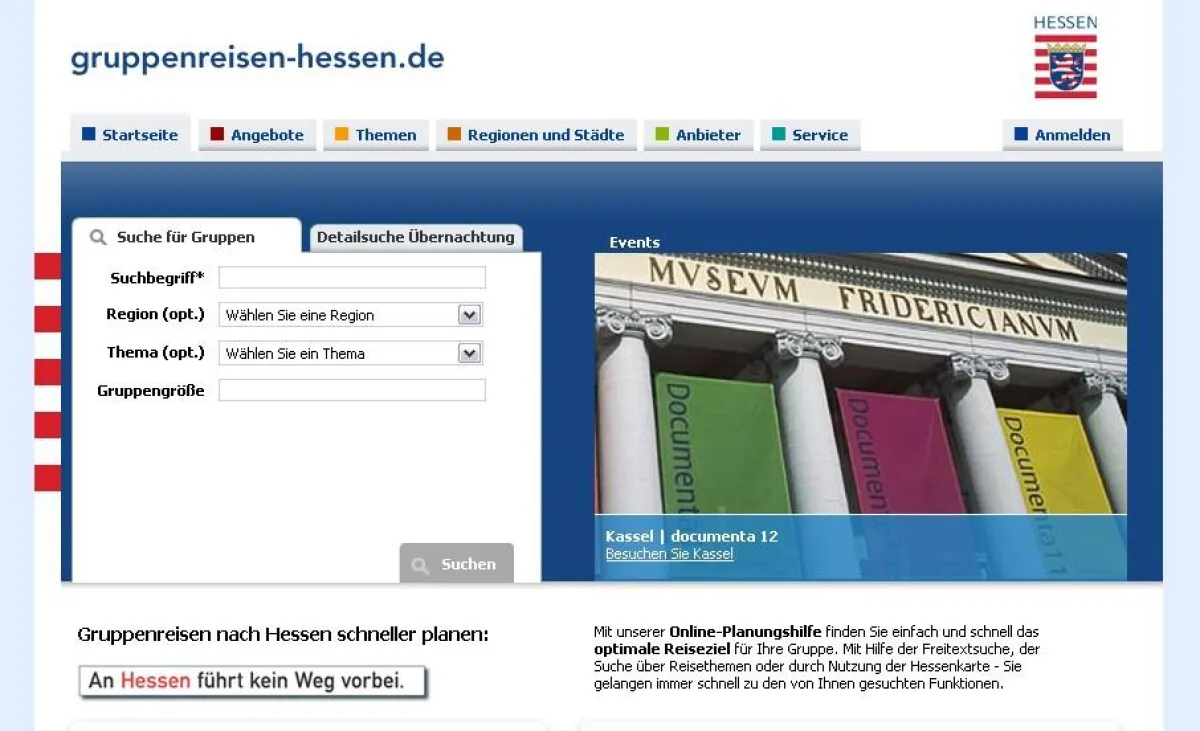Click the magnifier icon on Suche für Gruppen
Viewport: 1200px width, 731px height.
pyautogui.click(x=96, y=236)
